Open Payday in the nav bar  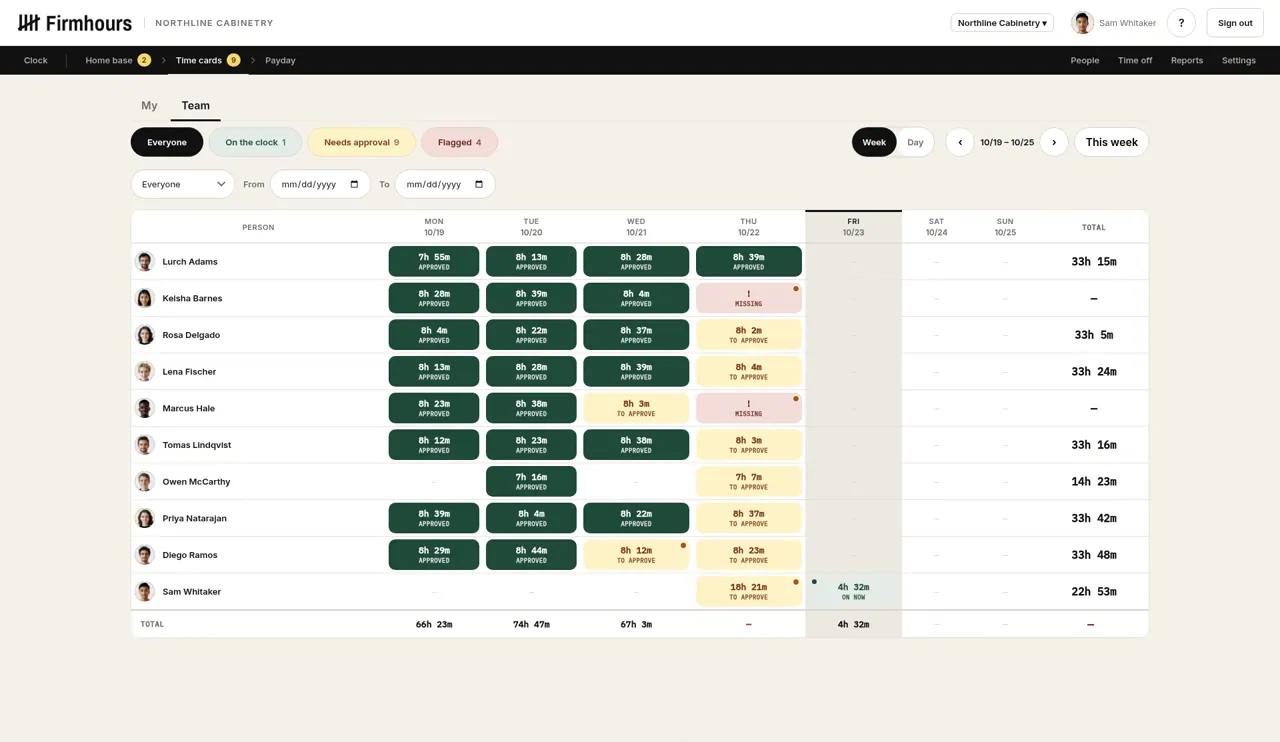[280, 60]
